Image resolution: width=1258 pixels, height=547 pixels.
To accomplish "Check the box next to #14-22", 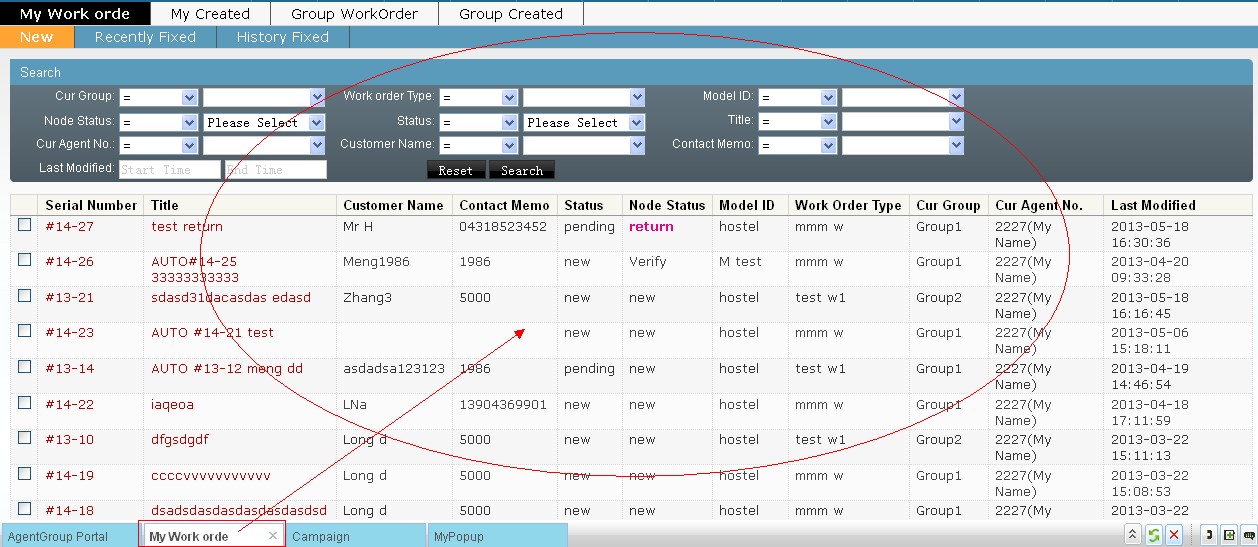I will coord(25,402).
